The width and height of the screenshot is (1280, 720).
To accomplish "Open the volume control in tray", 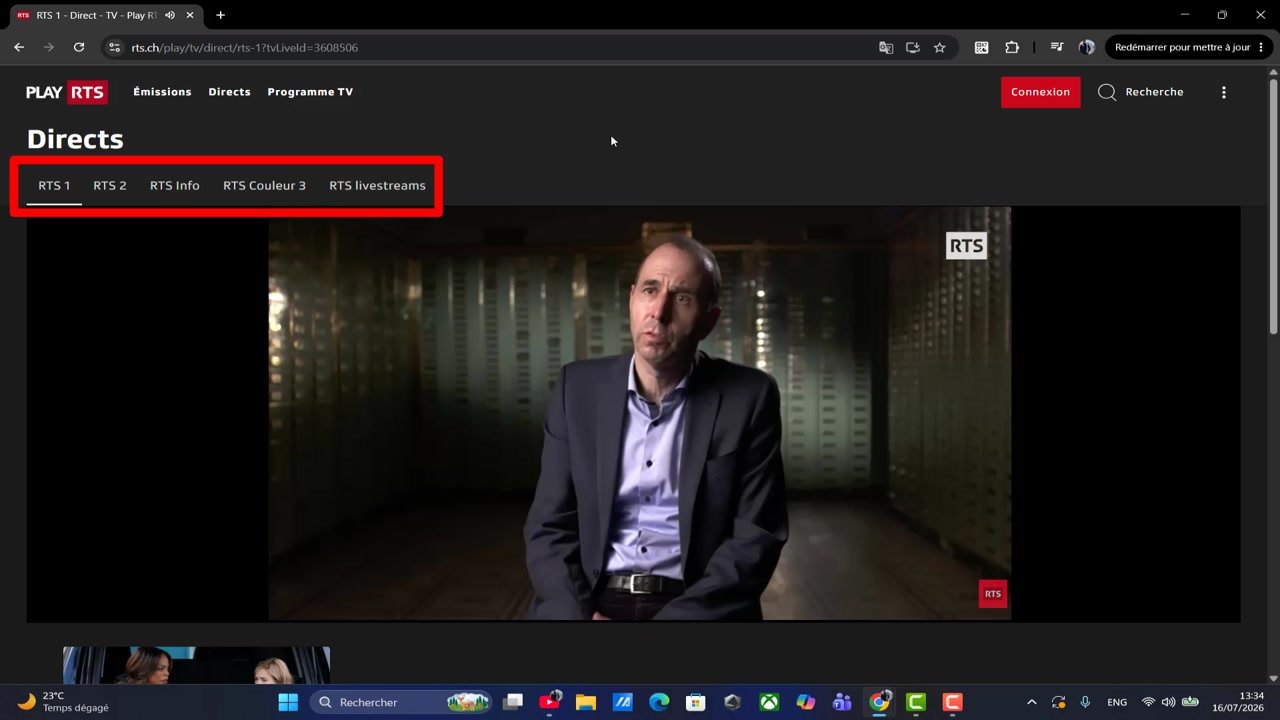I will click(1168, 702).
